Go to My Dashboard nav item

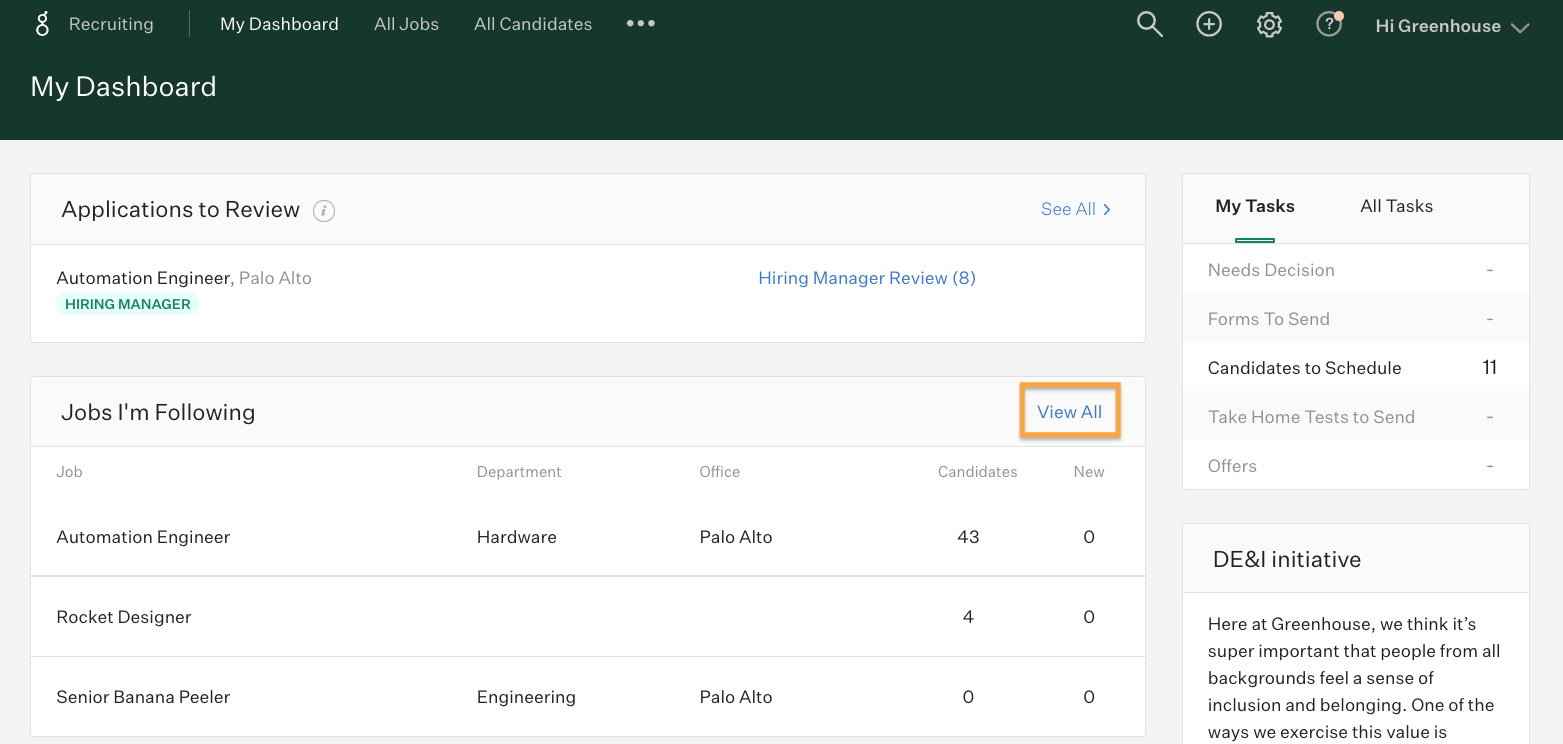[279, 24]
